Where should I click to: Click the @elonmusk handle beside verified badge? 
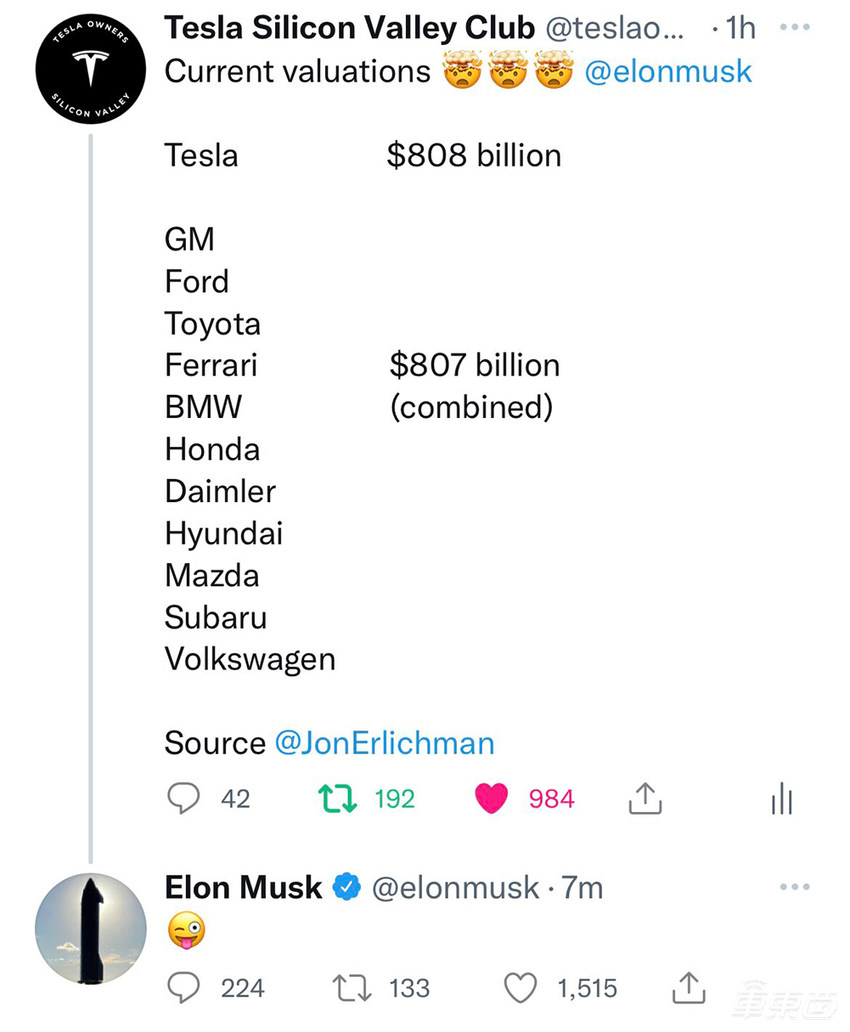tap(455, 887)
